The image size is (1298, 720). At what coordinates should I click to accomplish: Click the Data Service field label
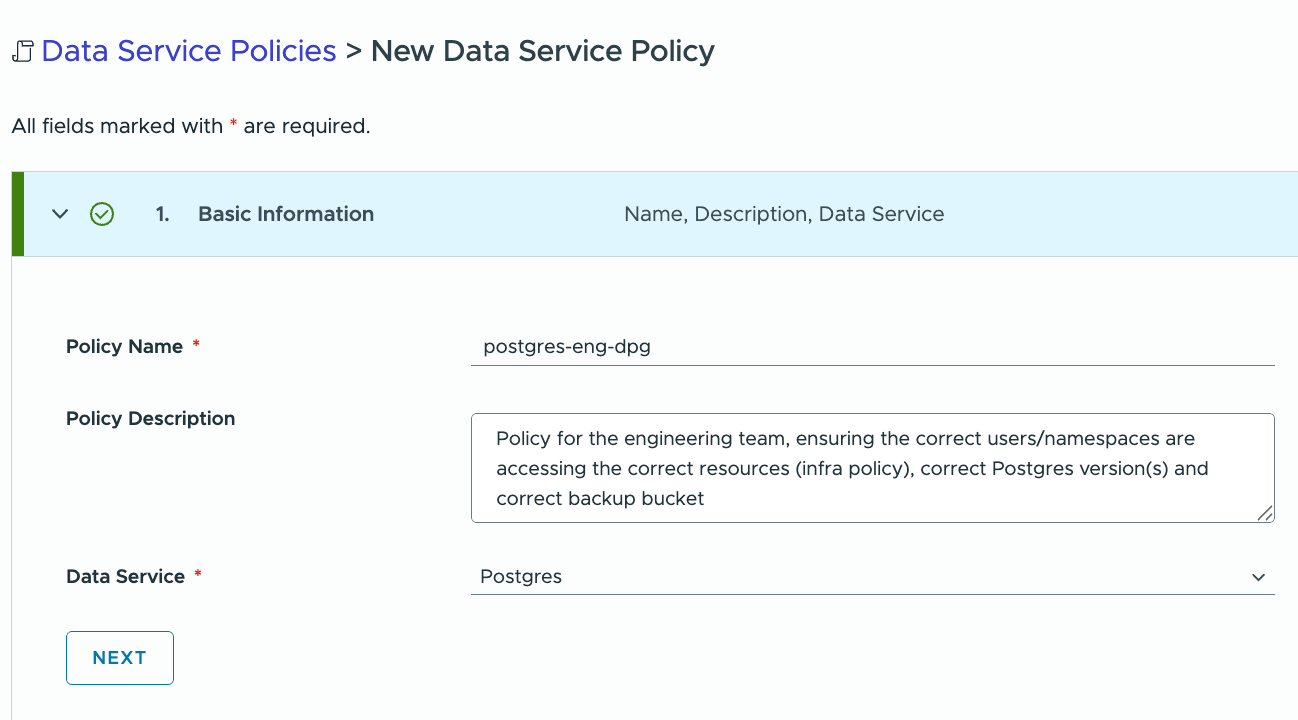(x=125, y=577)
